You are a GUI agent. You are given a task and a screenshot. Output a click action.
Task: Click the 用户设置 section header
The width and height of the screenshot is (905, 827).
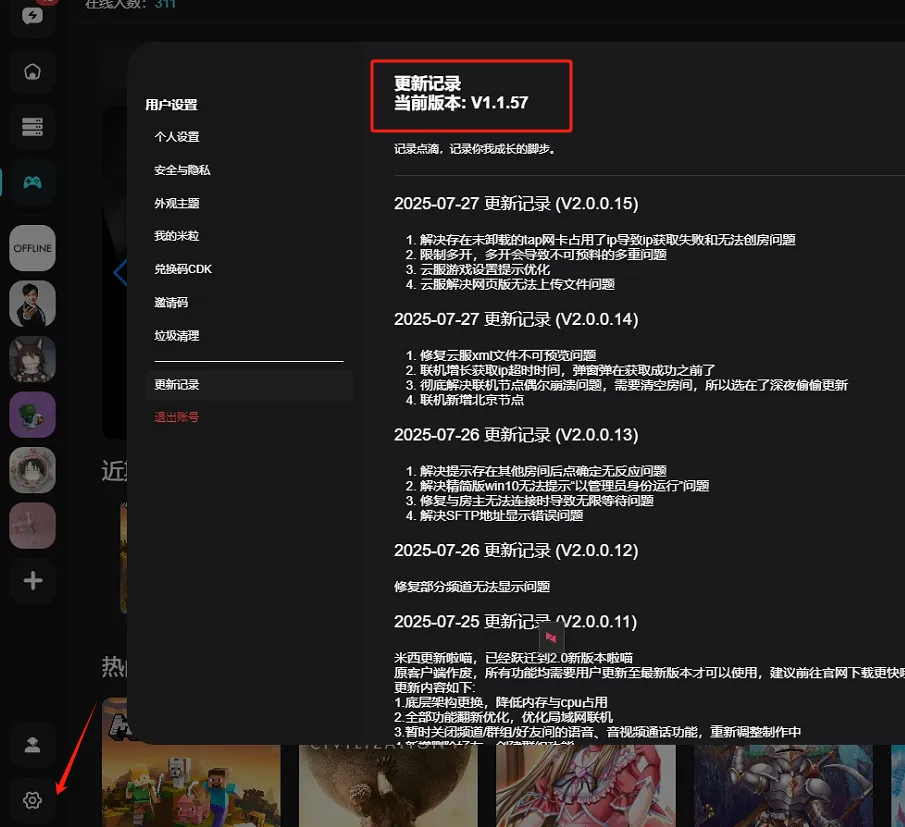pyautogui.click(x=171, y=104)
